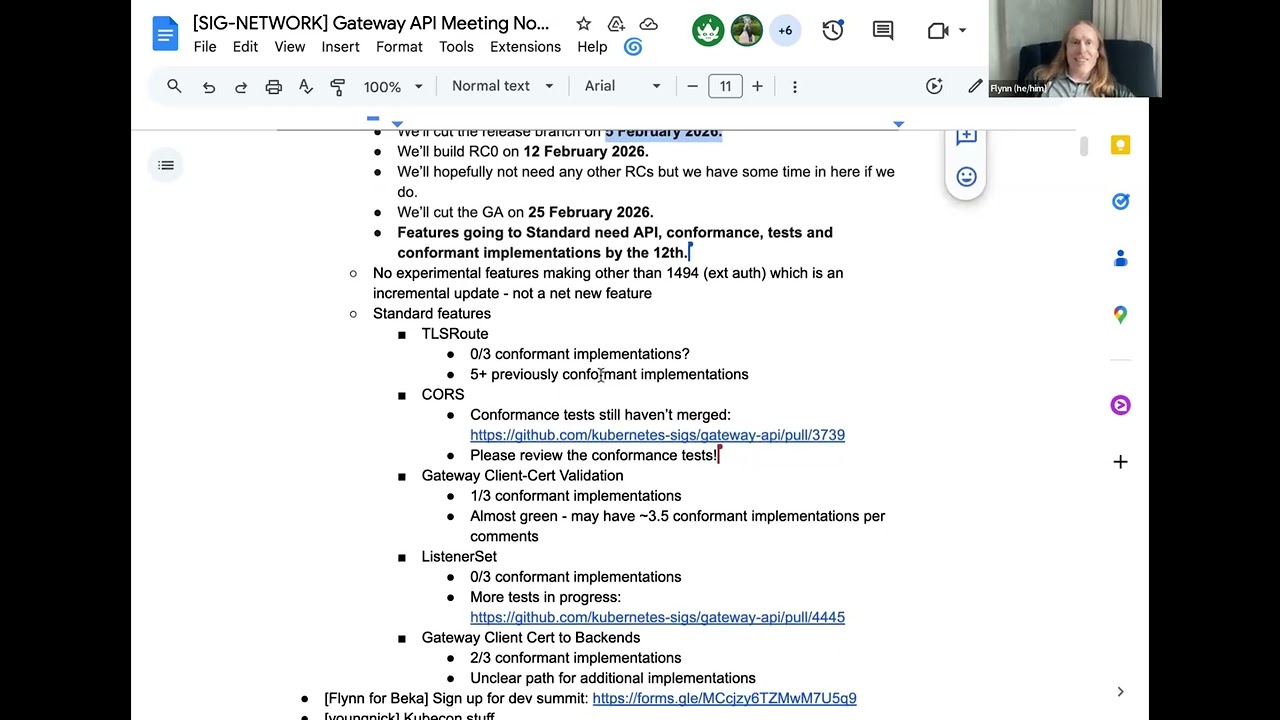Open the Format menu

(x=399, y=47)
